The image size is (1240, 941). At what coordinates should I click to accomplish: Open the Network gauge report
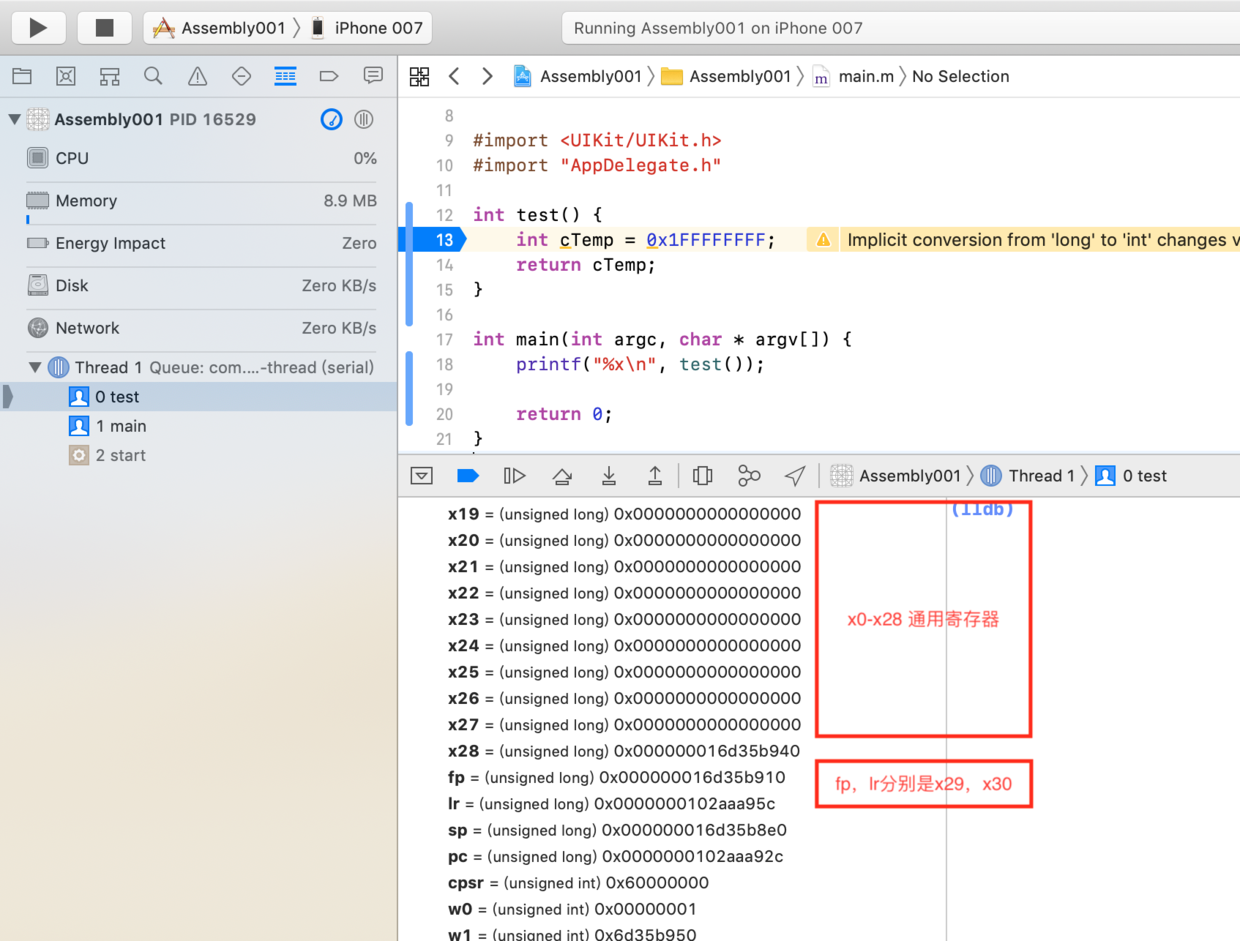point(200,328)
